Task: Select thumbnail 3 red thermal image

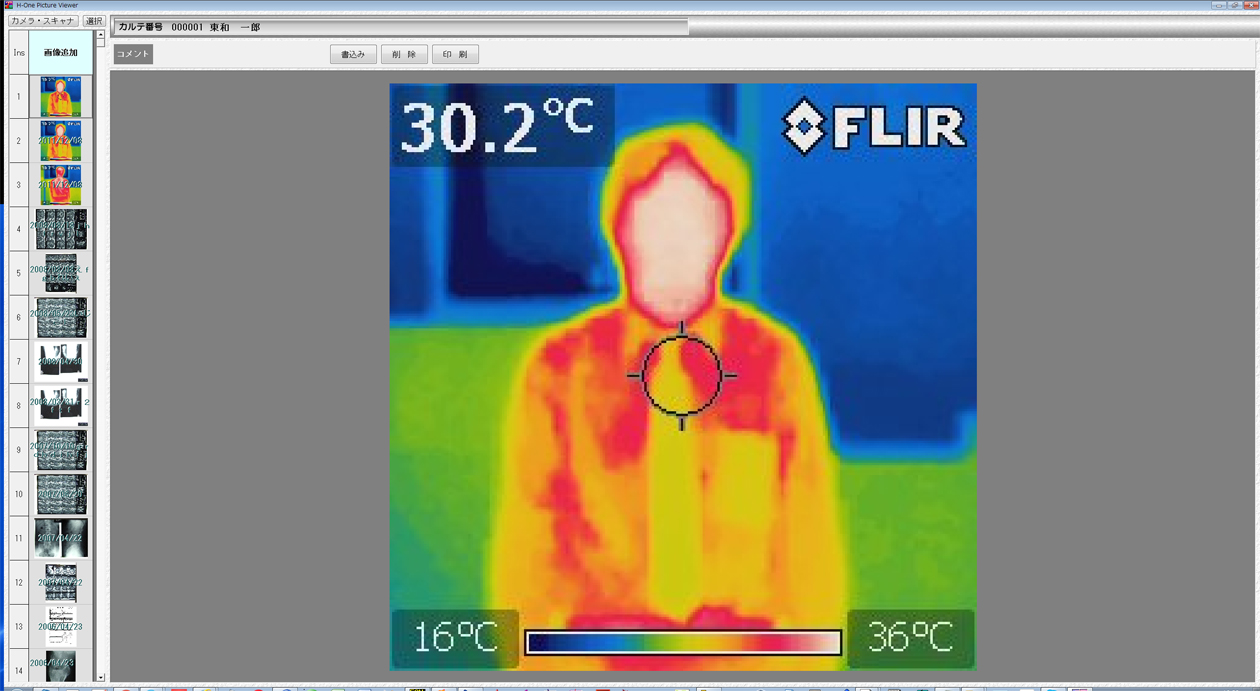Action: (61, 185)
